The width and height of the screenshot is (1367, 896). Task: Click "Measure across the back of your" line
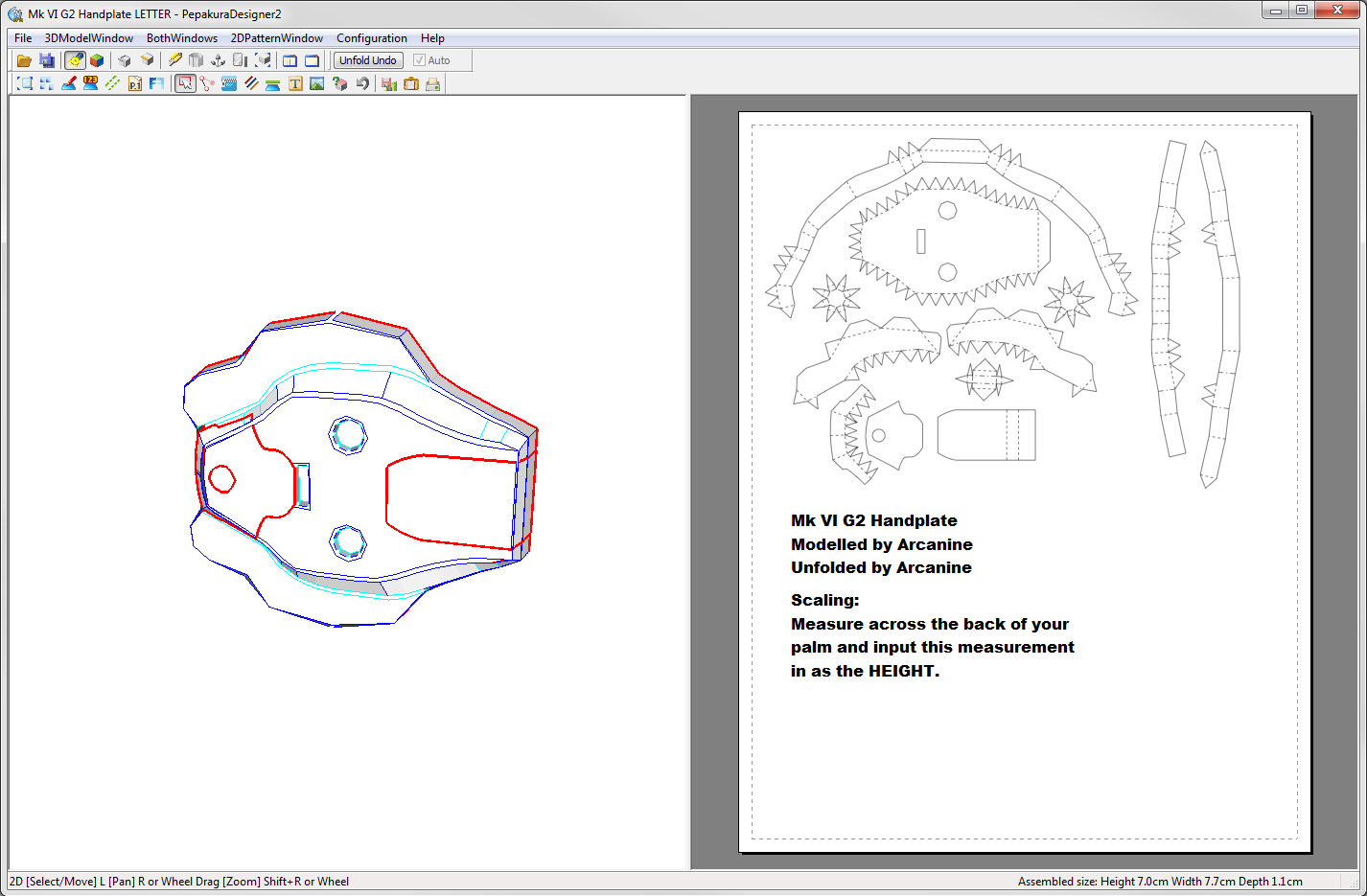point(930,624)
